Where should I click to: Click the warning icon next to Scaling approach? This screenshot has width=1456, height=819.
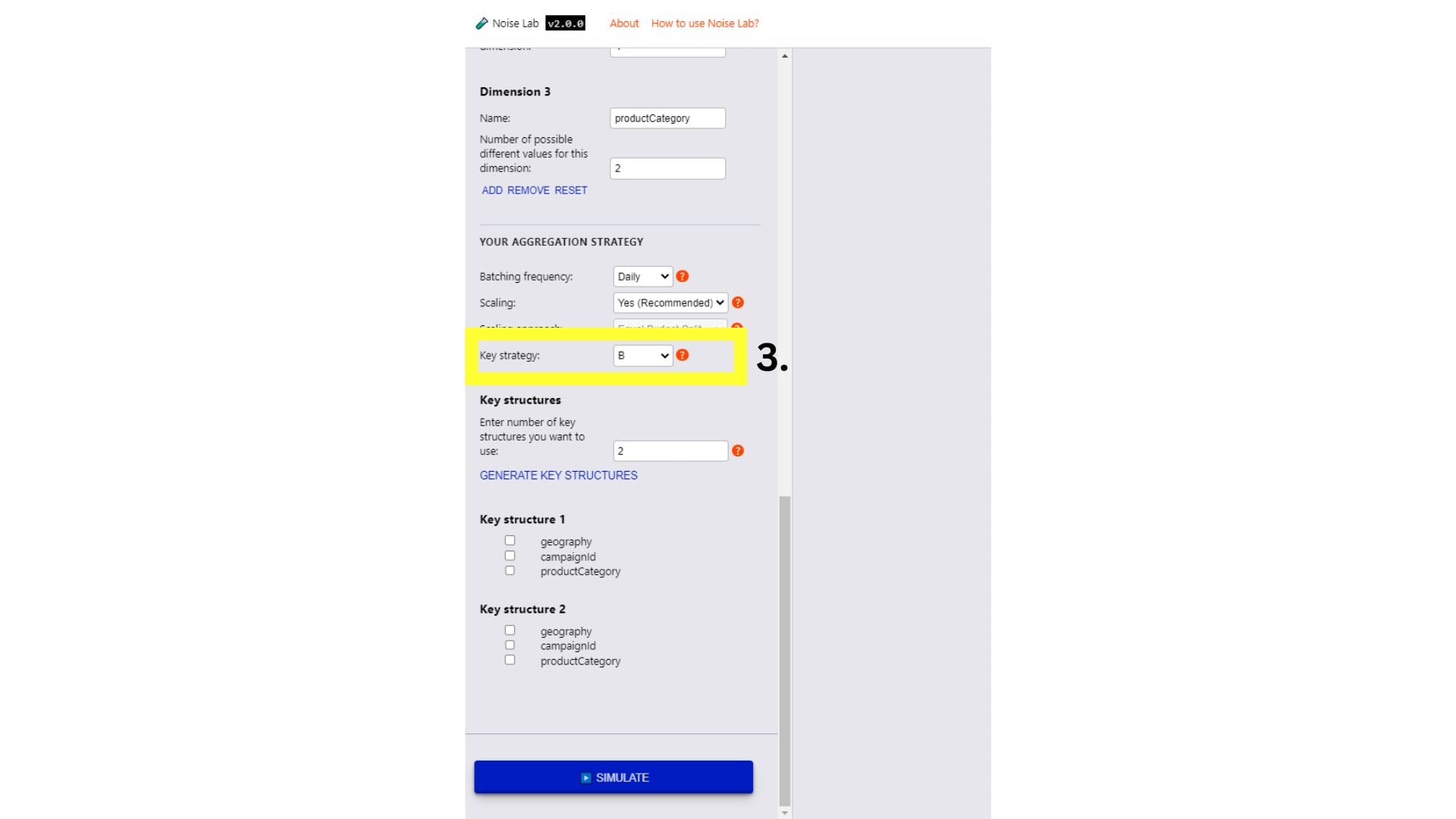click(738, 327)
